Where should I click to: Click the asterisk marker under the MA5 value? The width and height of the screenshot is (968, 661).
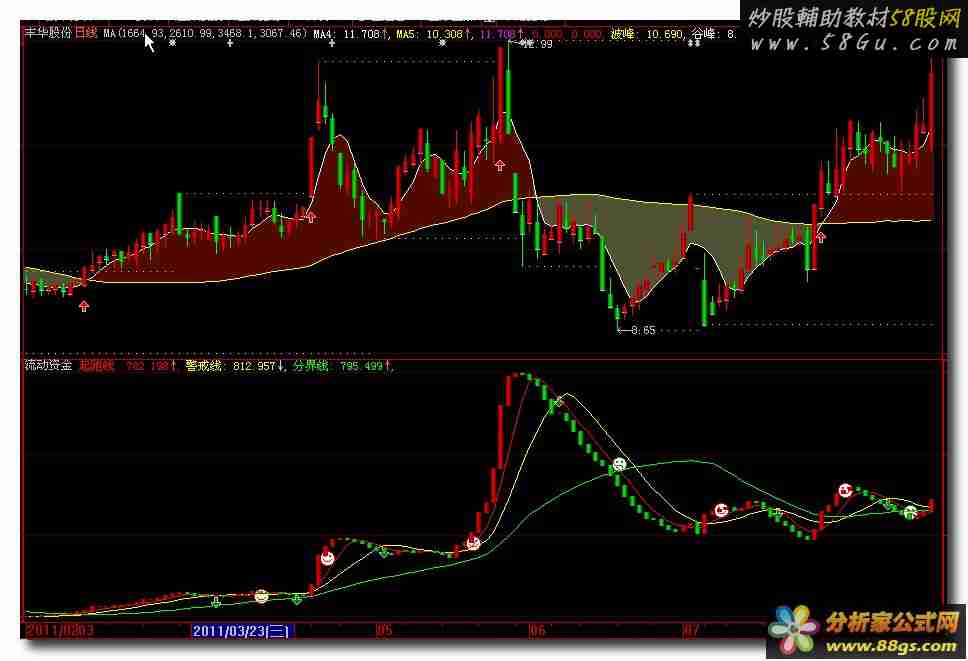(442, 43)
